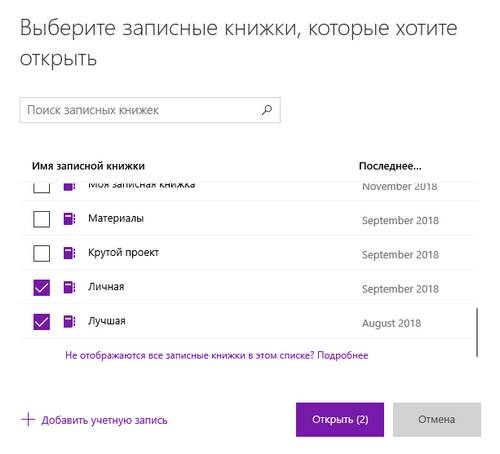500x454 pixels.
Task: Click the partially hidden top notebook icon
Action: click(69, 186)
